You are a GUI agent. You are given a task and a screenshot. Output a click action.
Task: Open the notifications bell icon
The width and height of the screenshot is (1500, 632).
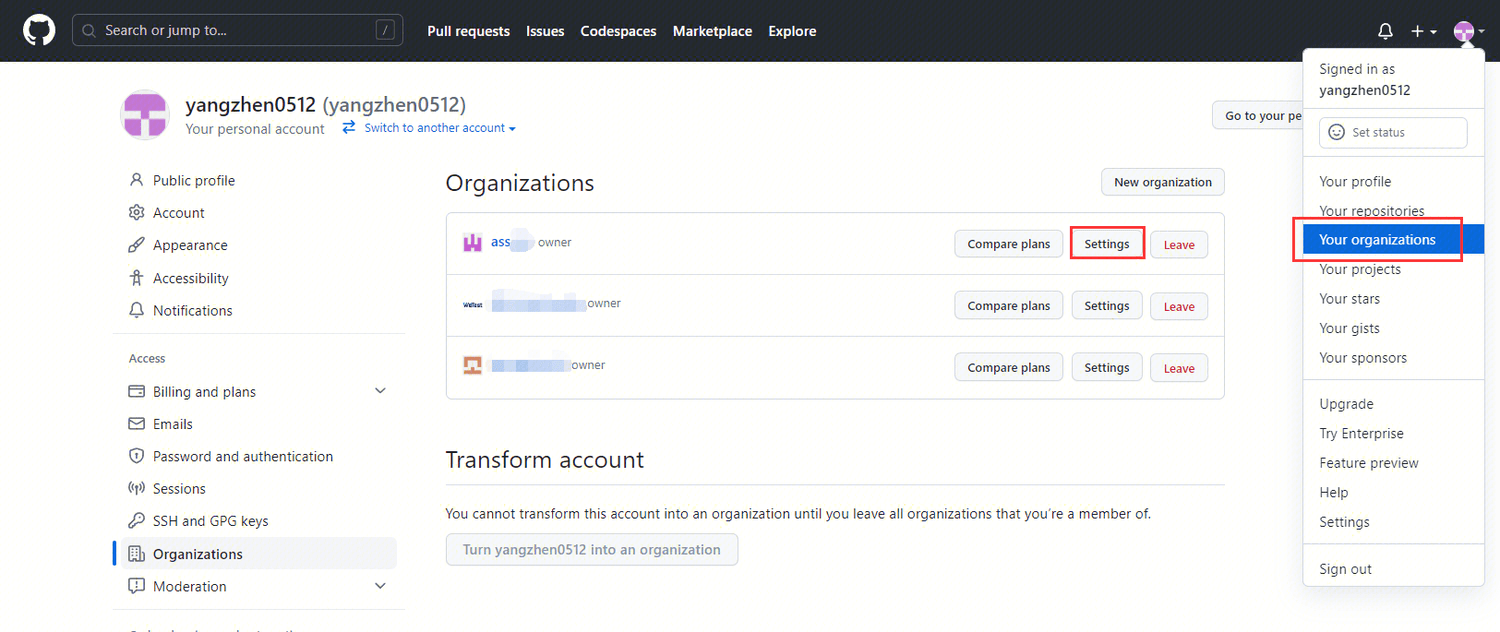point(1385,31)
